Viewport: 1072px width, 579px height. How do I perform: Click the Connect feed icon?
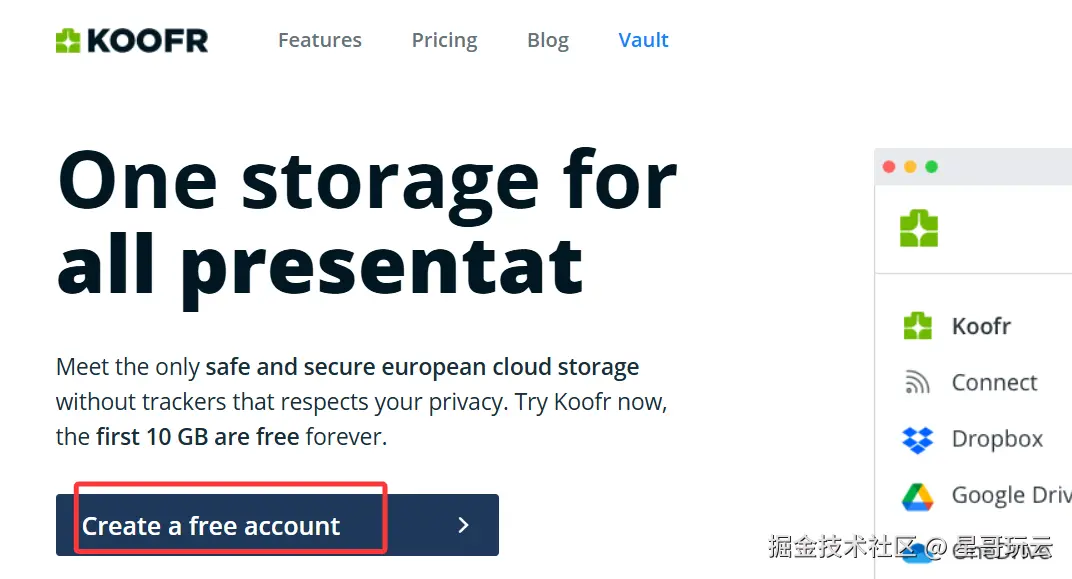pos(917,382)
